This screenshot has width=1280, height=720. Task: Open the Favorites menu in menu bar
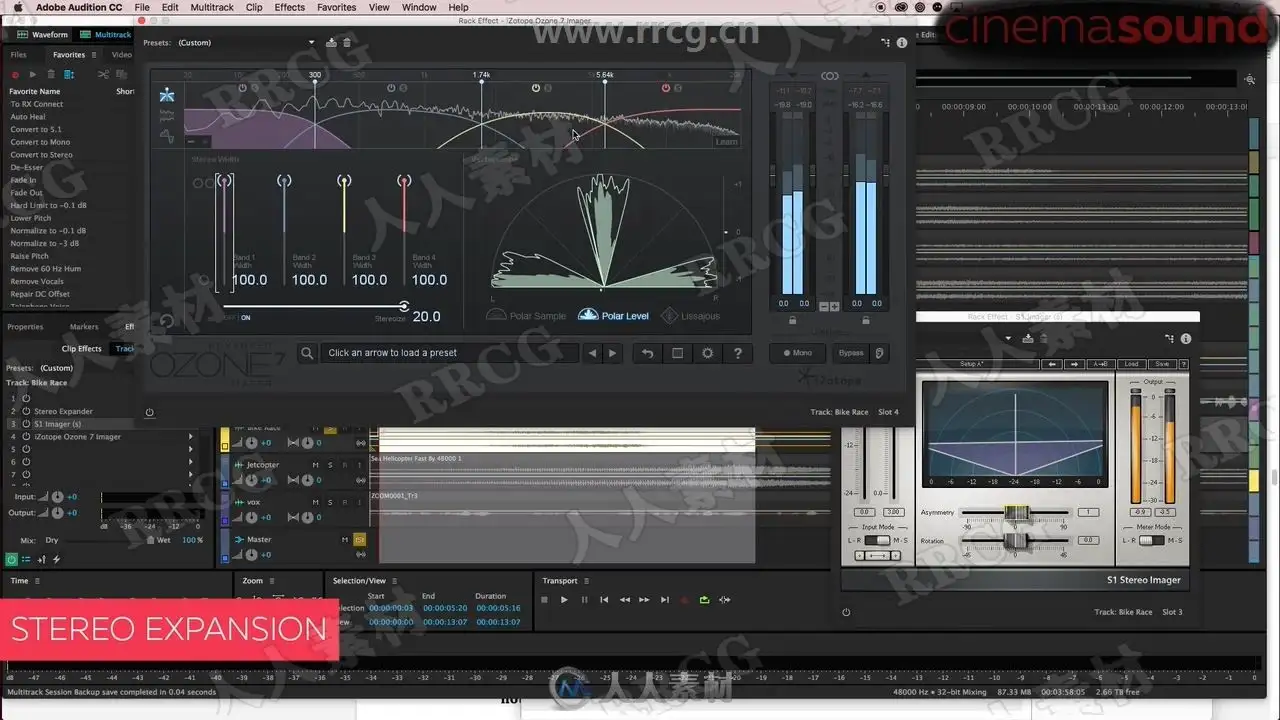[x=337, y=7]
